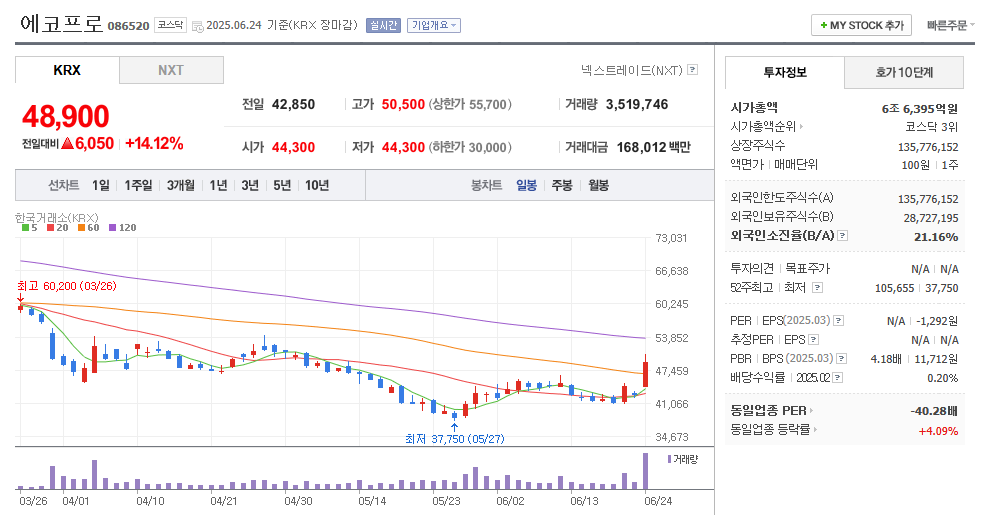
Task: Open help icon beside 배당수익률 2025.02
Action: 838,378
